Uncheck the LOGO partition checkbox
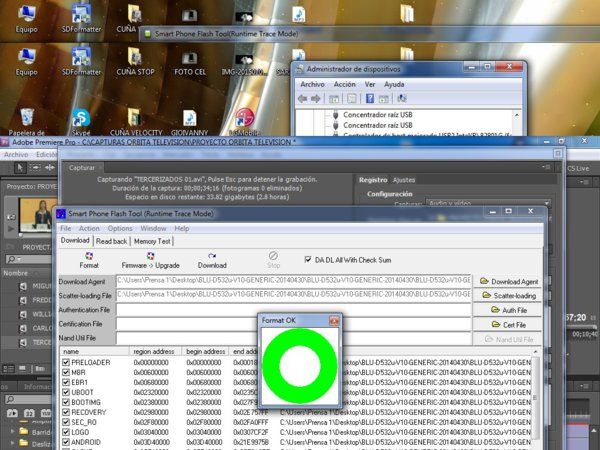Image resolution: width=600 pixels, height=450 pixels. [x=66, y=432]
